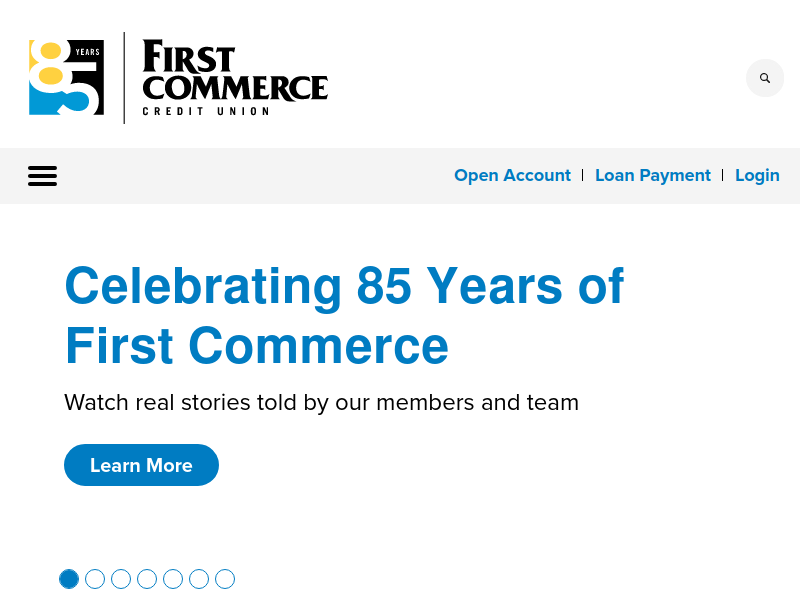Jump to the last carousel slide dot
This screenshot has width=800, height=600.
click(x=225, y=579)
